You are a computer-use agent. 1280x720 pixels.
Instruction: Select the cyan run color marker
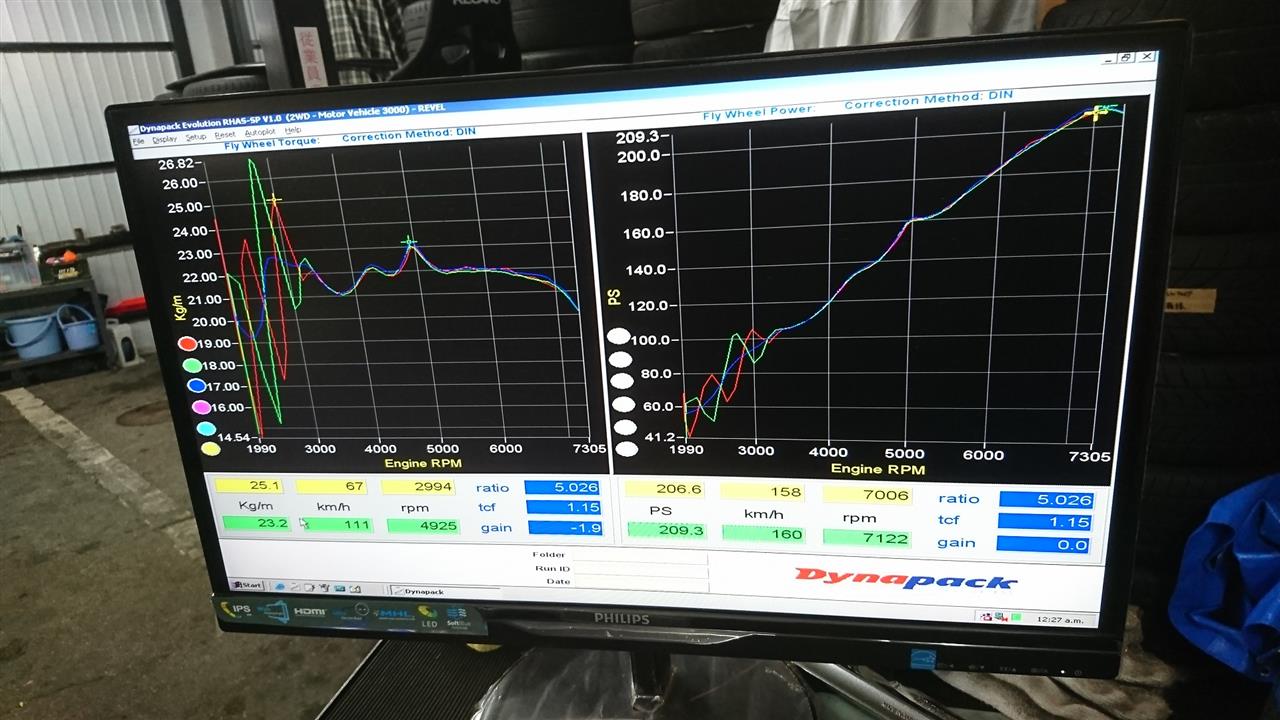206,428
